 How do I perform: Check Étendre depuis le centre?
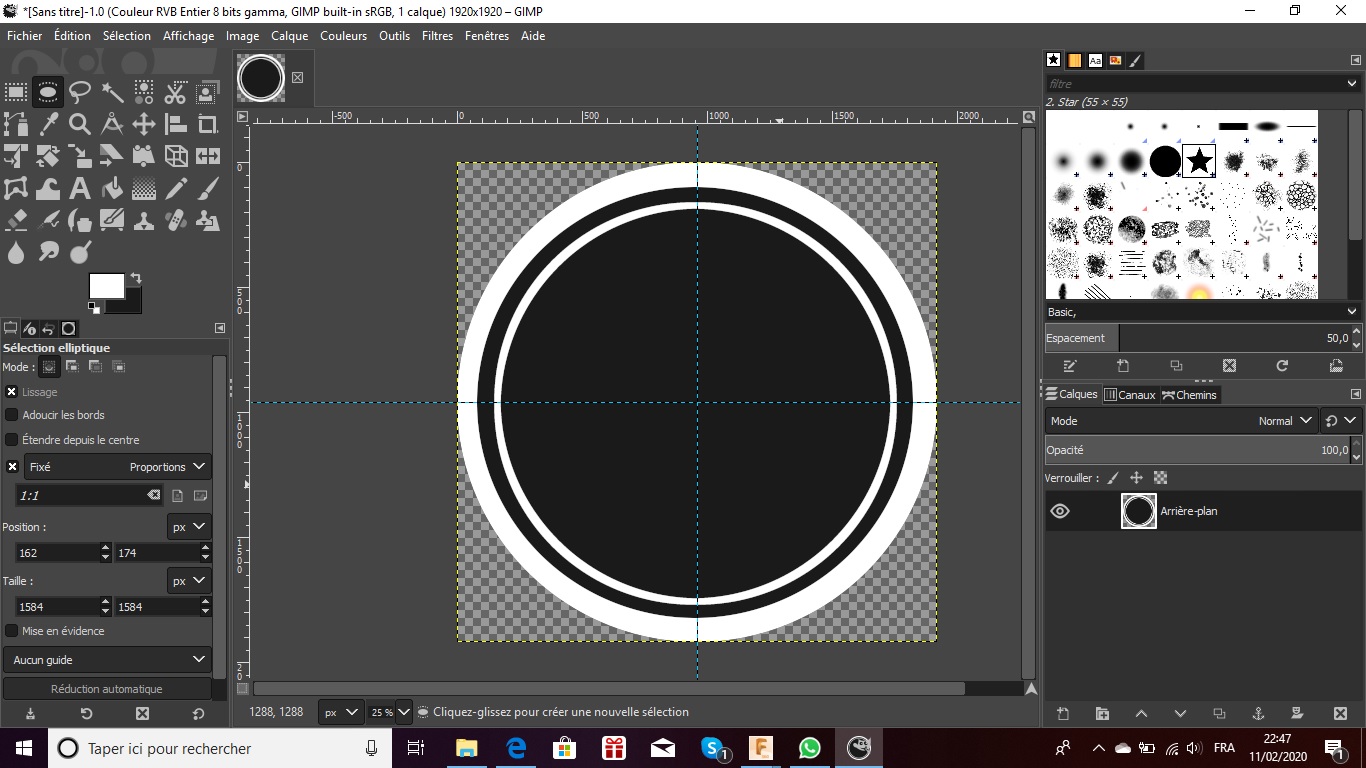pyautogui.click(x=12, y=440)
